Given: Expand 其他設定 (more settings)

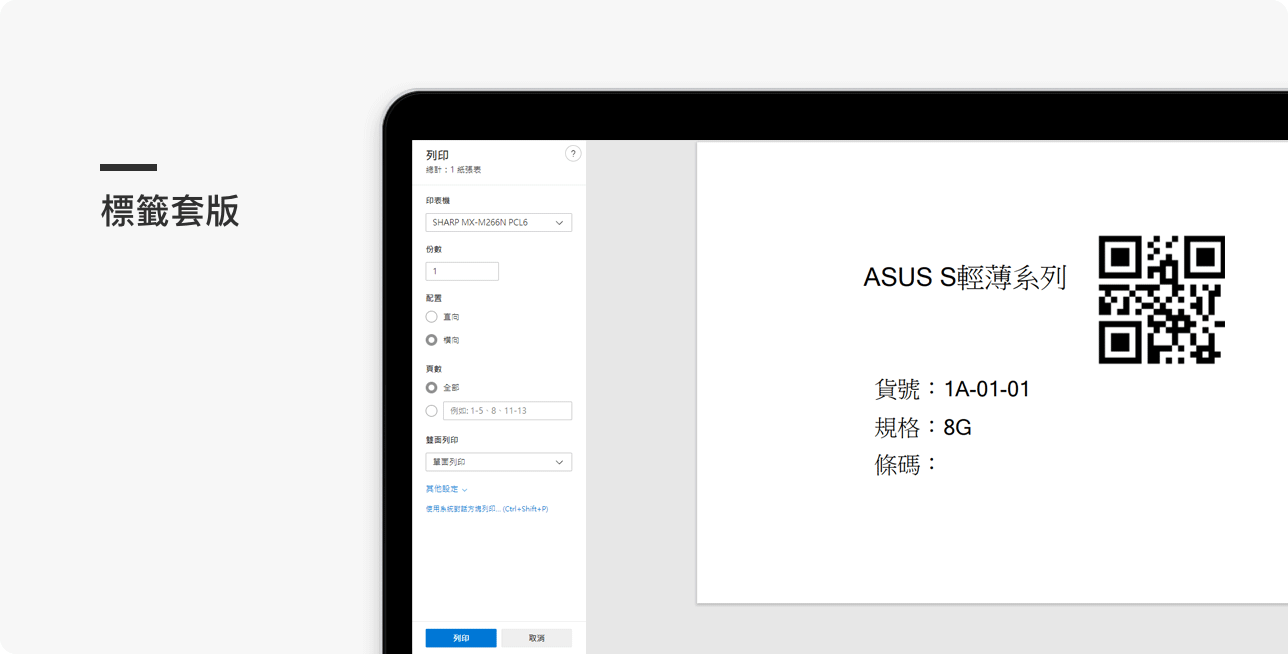Looking at the screenshot, I should pyautogui.click(x=446, y=489).
